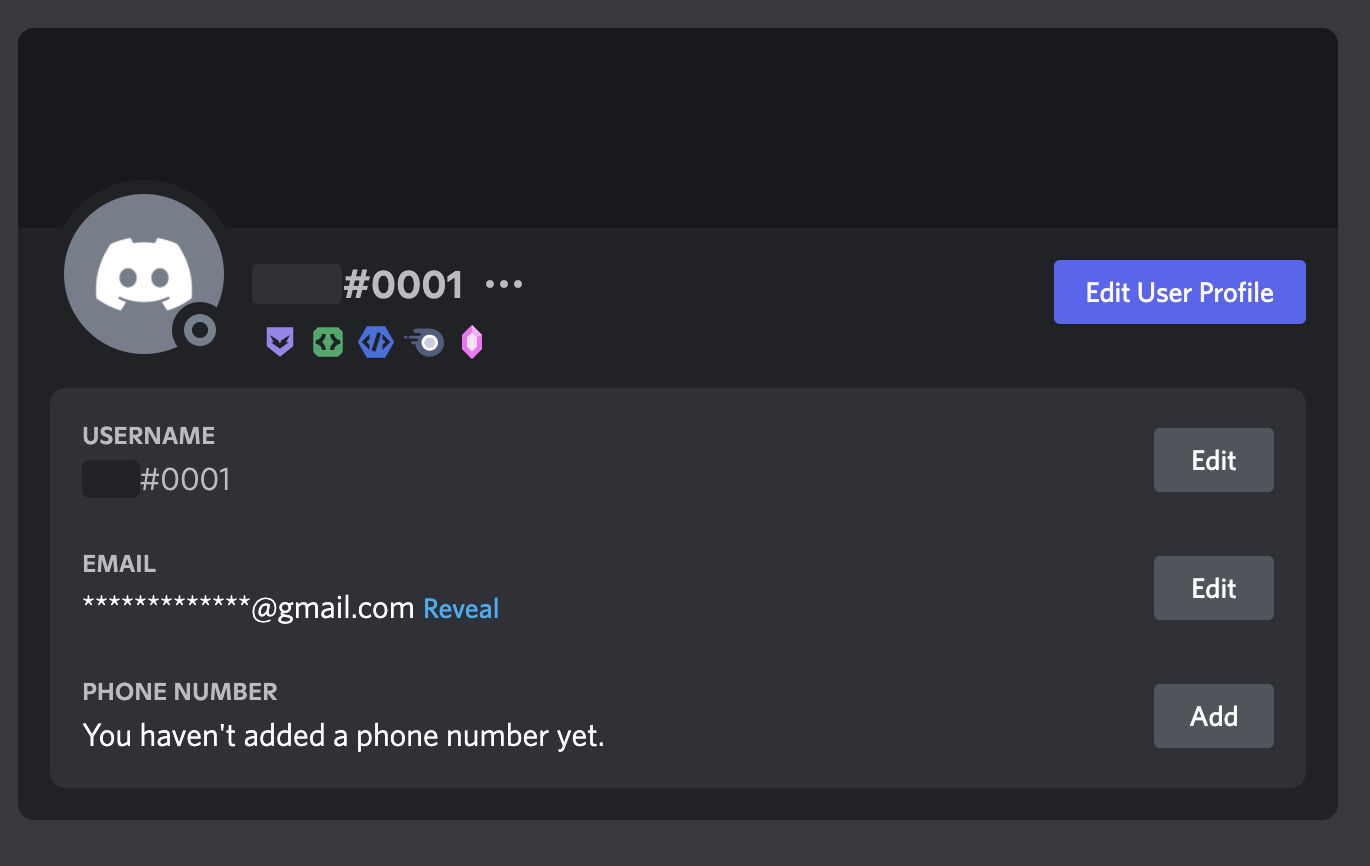The width and height of the screenshot is (1370, 866).
Task: Click the Discord default avatar picture
Action: pyautogui.click(x=142, y=272)
